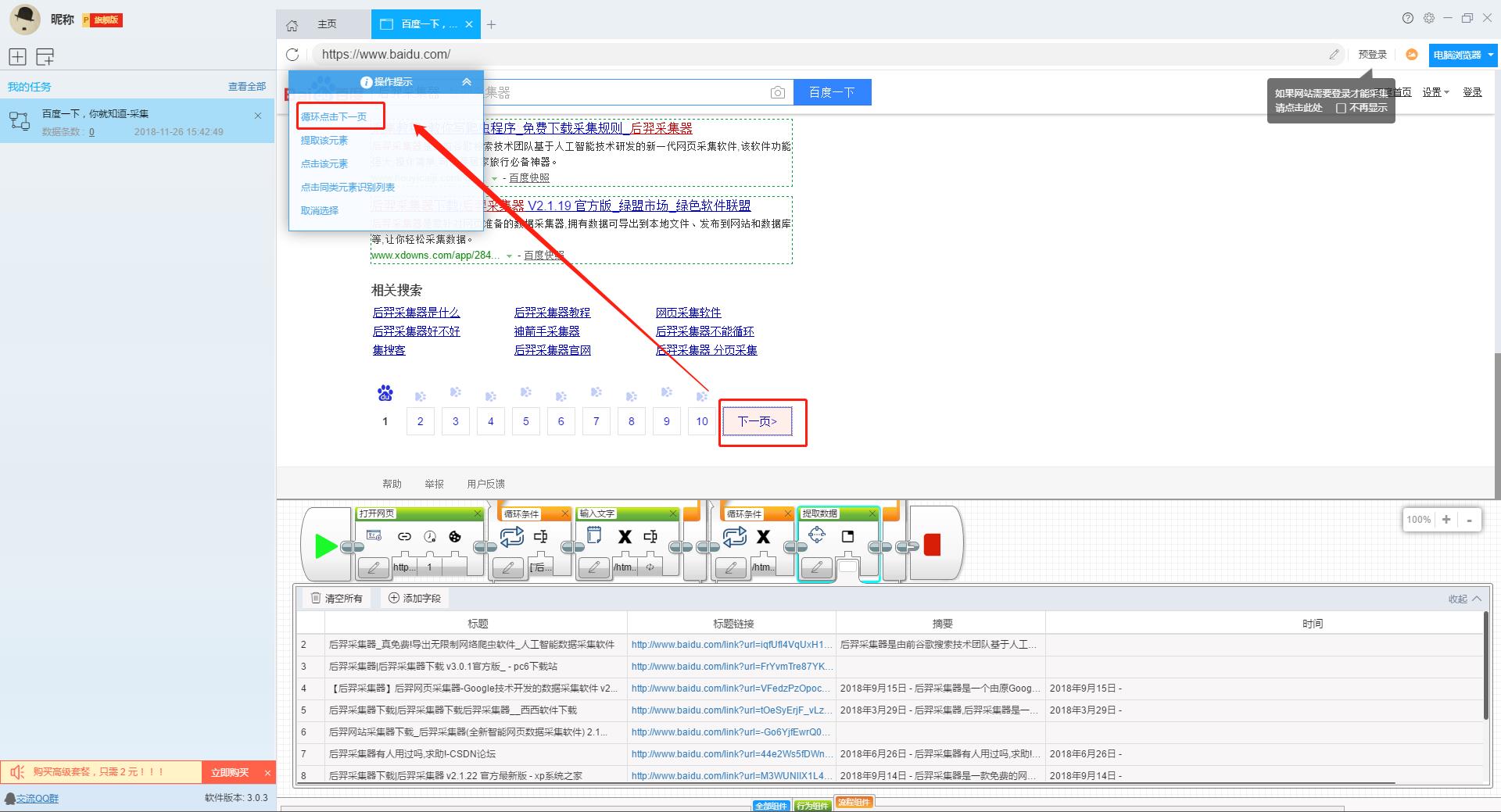
Task: Click the user avatar picture
Action: pyautogui.click(x=24, y=19)
